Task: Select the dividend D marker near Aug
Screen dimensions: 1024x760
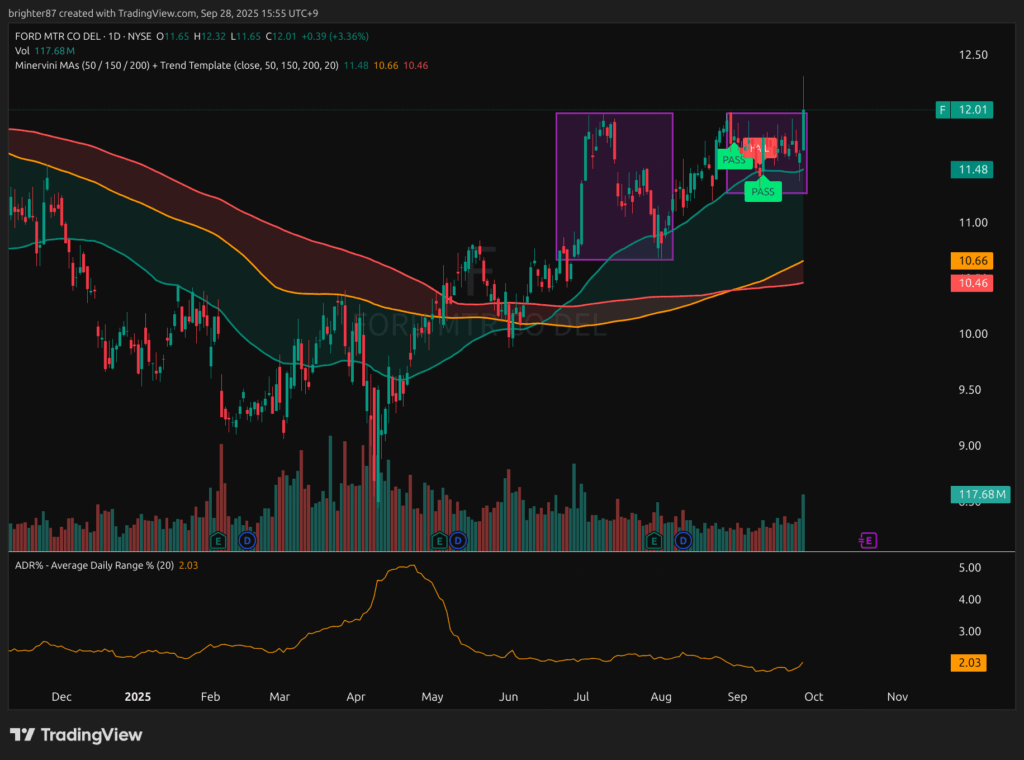Action: [683, 541]
